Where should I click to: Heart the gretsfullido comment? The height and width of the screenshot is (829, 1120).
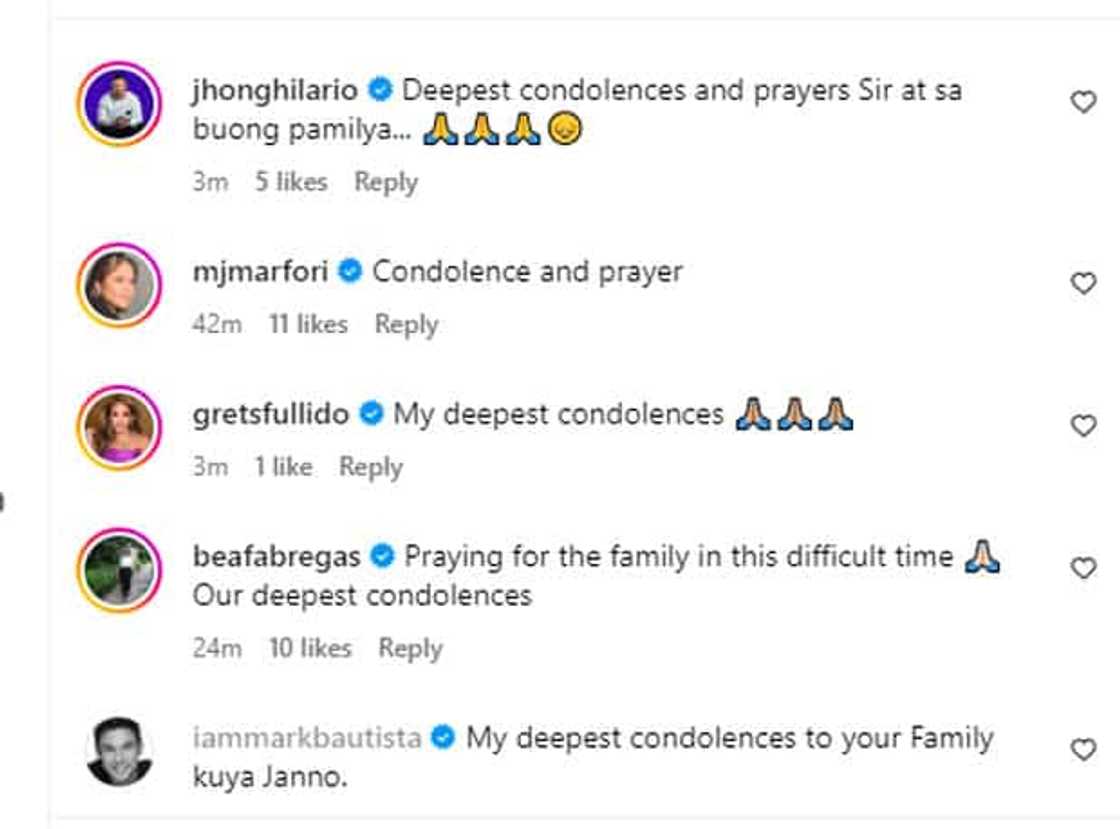pyautogui.click(x=1083, y=426)
